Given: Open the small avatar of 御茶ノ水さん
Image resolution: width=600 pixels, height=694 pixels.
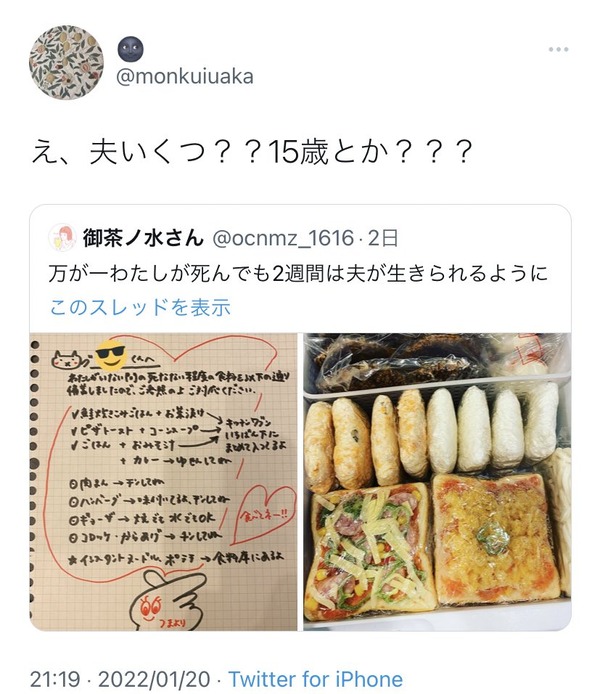Looking at the screenshot, I should point(62,237).
